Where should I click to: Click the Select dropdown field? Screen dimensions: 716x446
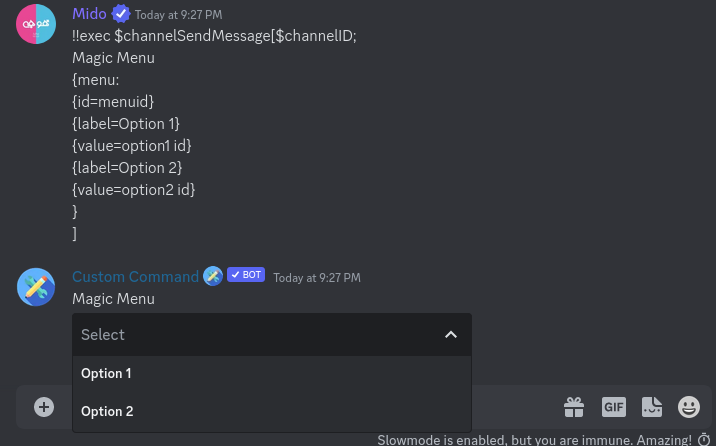[x=272, y=335]
